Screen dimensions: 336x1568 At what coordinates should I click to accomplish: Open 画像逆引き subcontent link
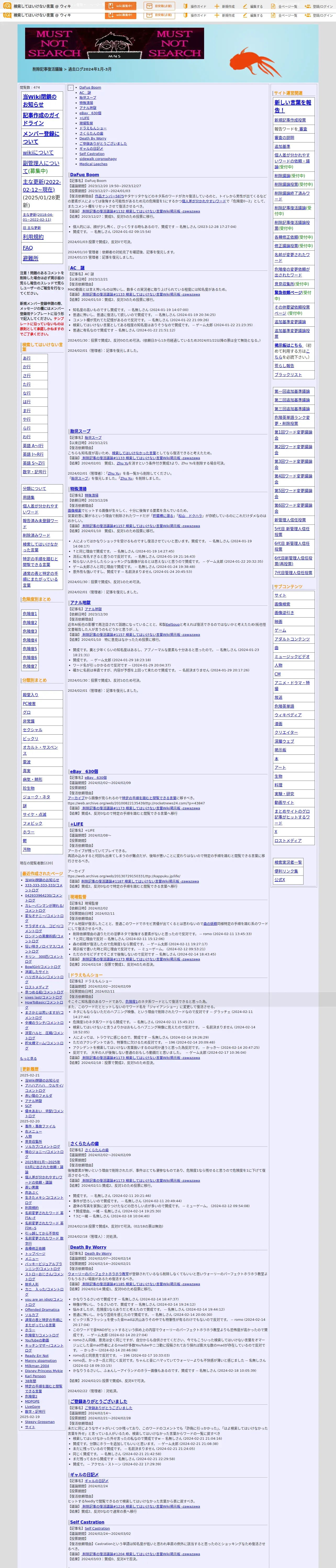pyautogui.click(x=284, y=613)
